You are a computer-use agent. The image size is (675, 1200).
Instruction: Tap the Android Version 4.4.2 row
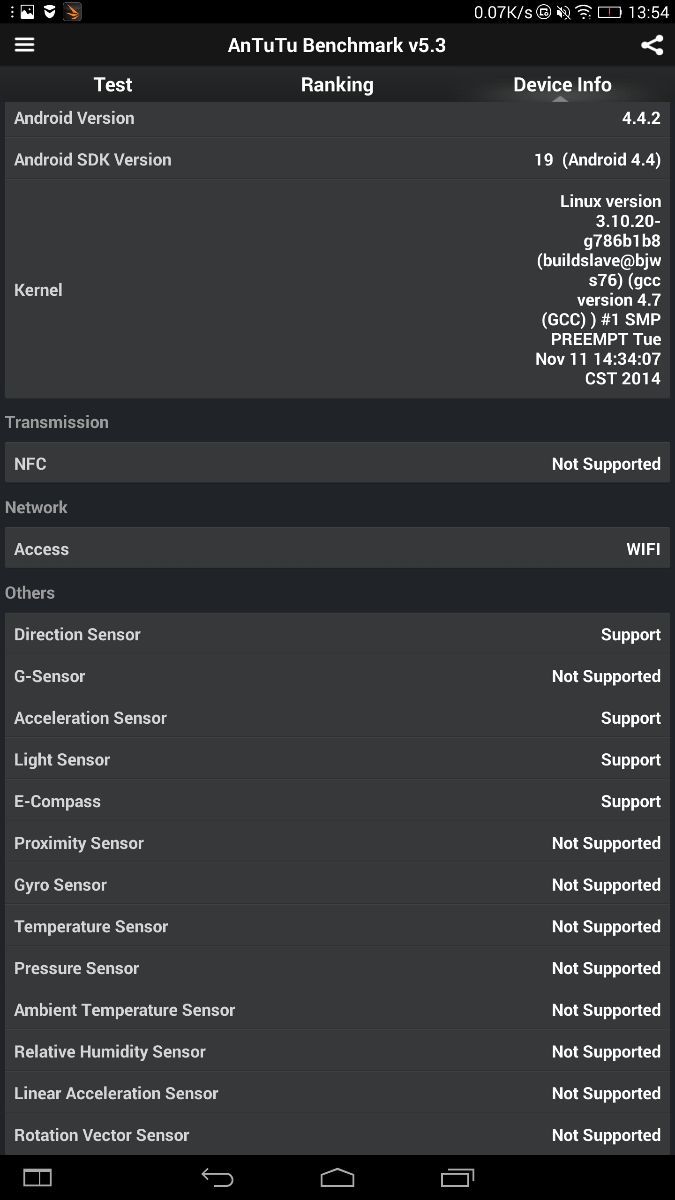pyautogui.click(x=337, y=118)
